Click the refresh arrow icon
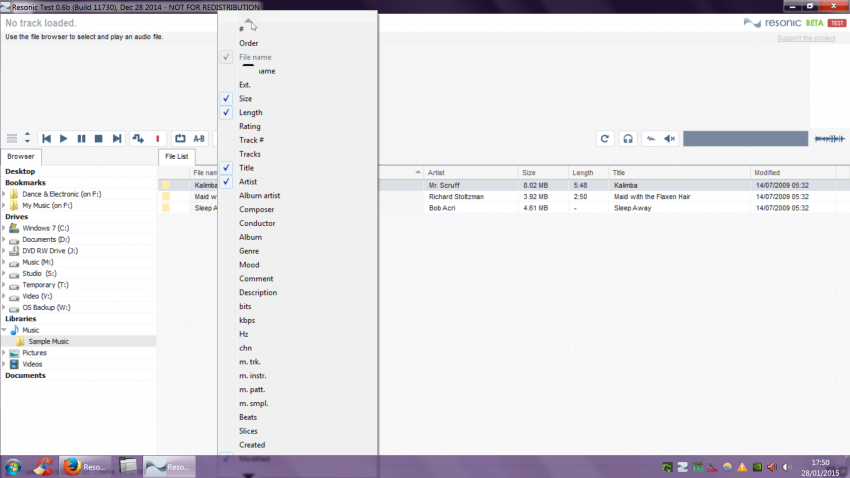Image resolution: width=850 pixels, height=478 pixels. (x=605, y=139)
